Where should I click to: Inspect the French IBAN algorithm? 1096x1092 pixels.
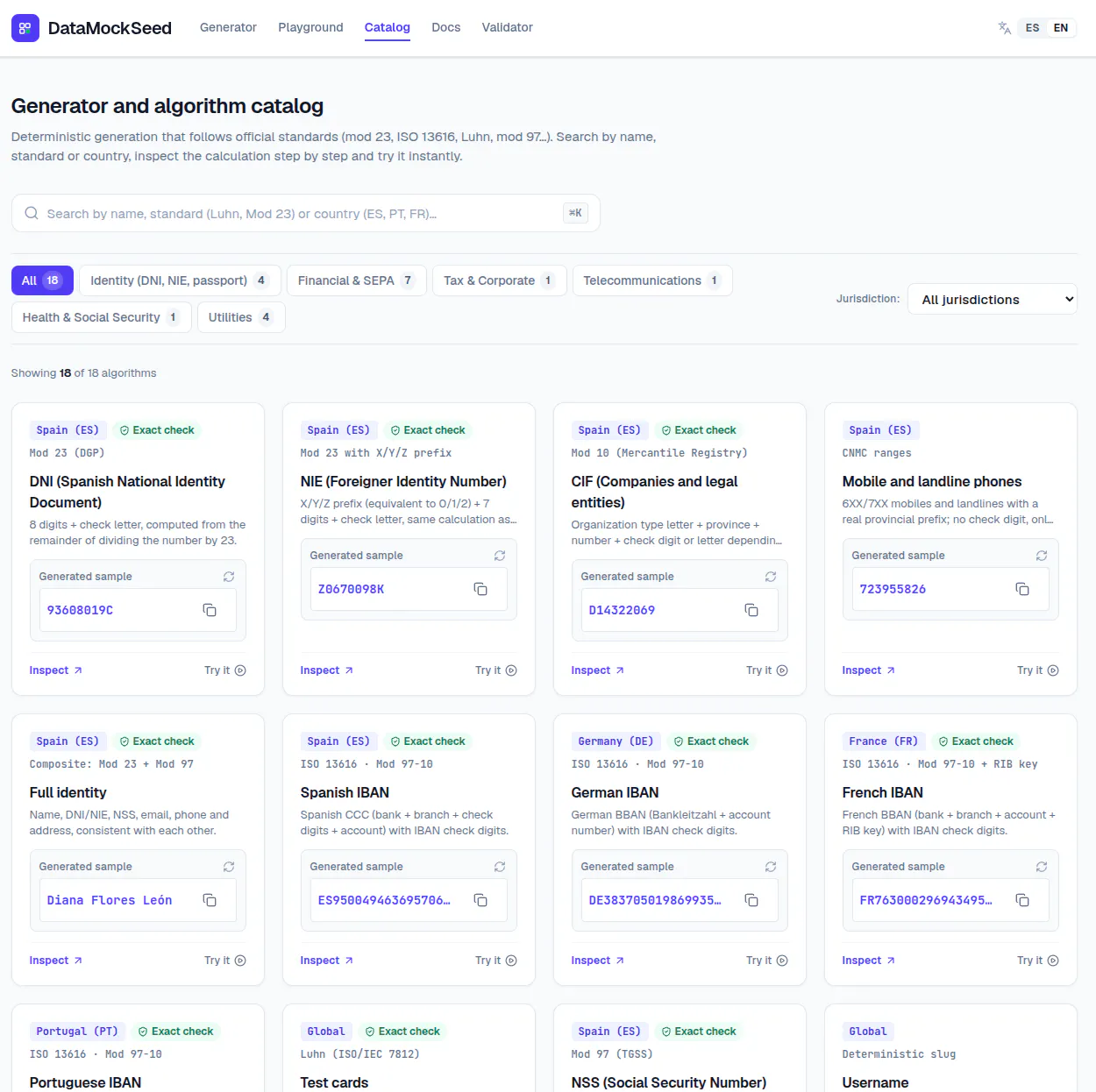[x=869, y=961]
